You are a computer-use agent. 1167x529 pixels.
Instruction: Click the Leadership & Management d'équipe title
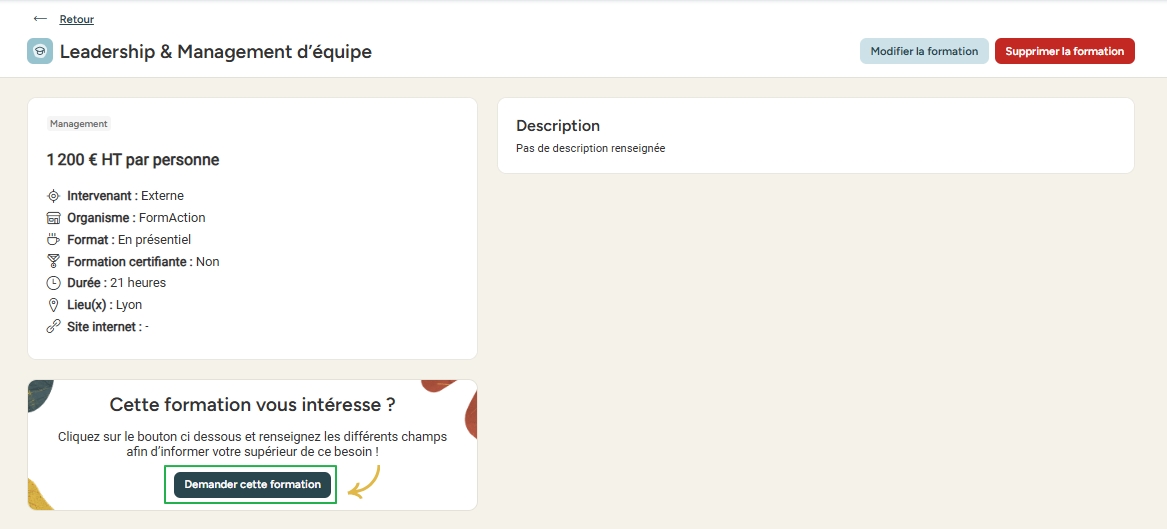[216, 51]
